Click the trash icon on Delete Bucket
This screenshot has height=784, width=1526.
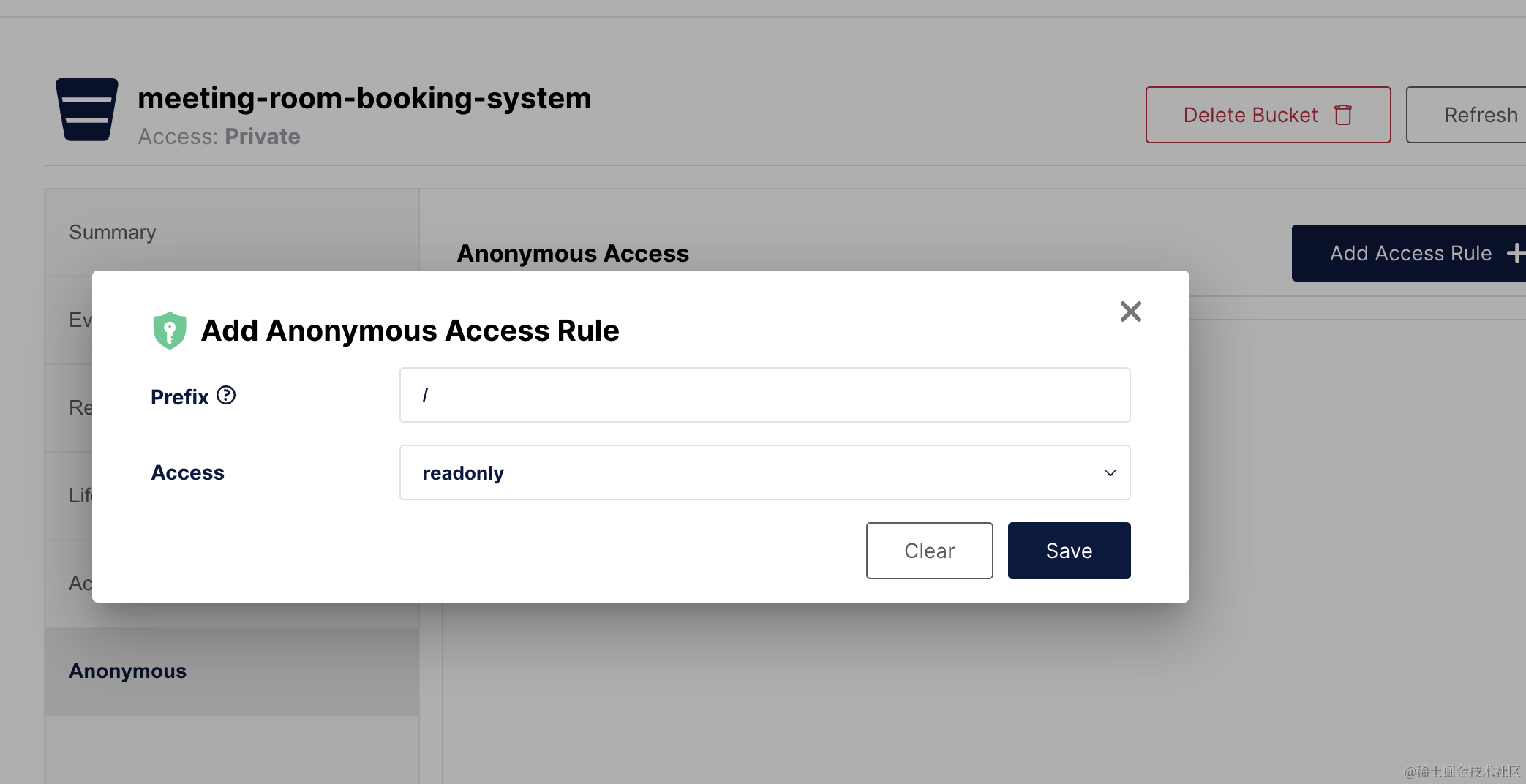[x=1343, y=115]
